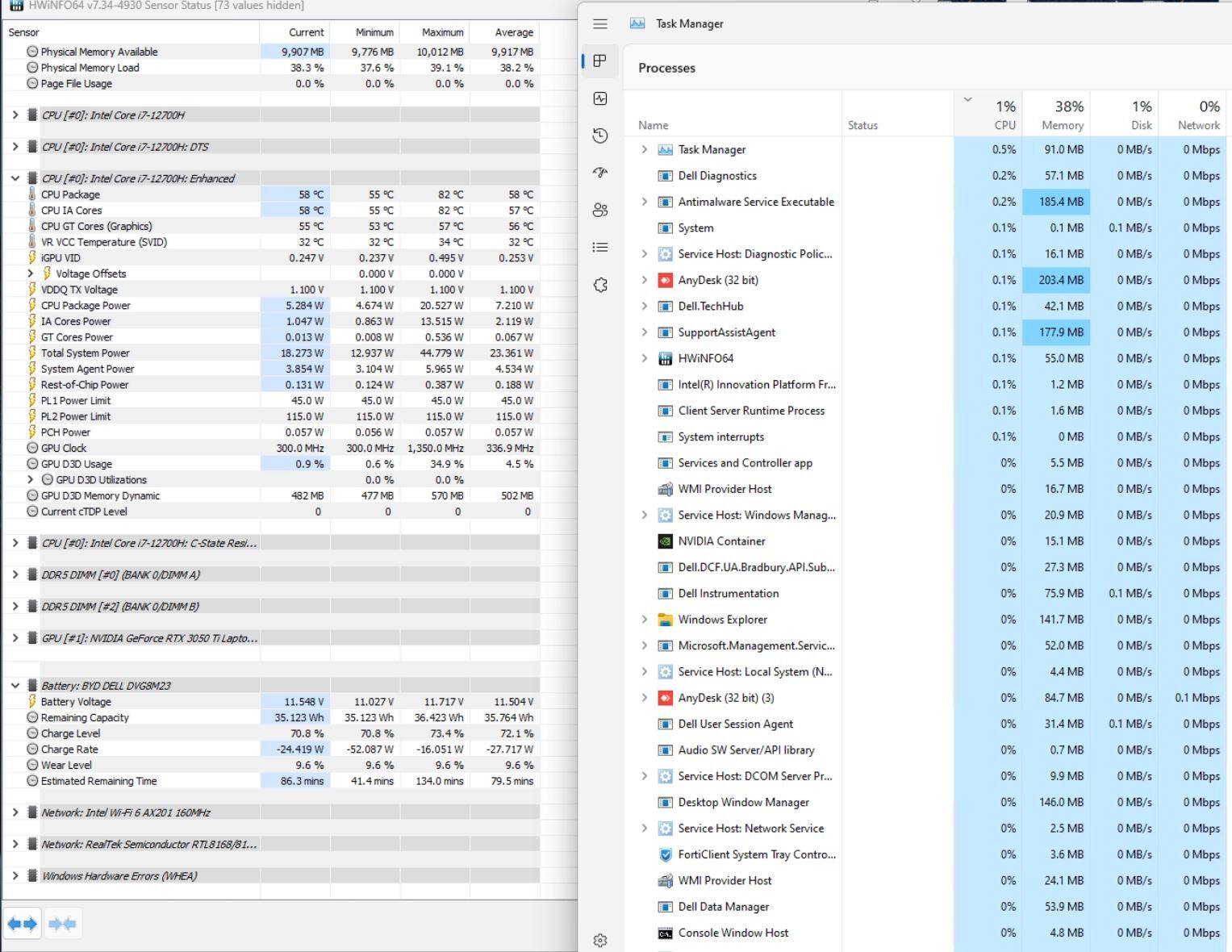Screen dimensions: 1232x952
Task: Click the NVIDIA Container process icon
Action: point(665,541)
